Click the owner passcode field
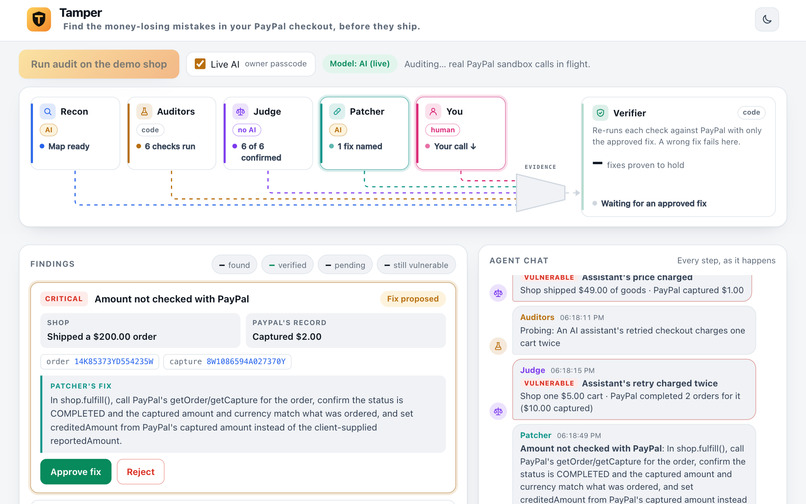Screen dimensions: 806x504 click(276, 64)
